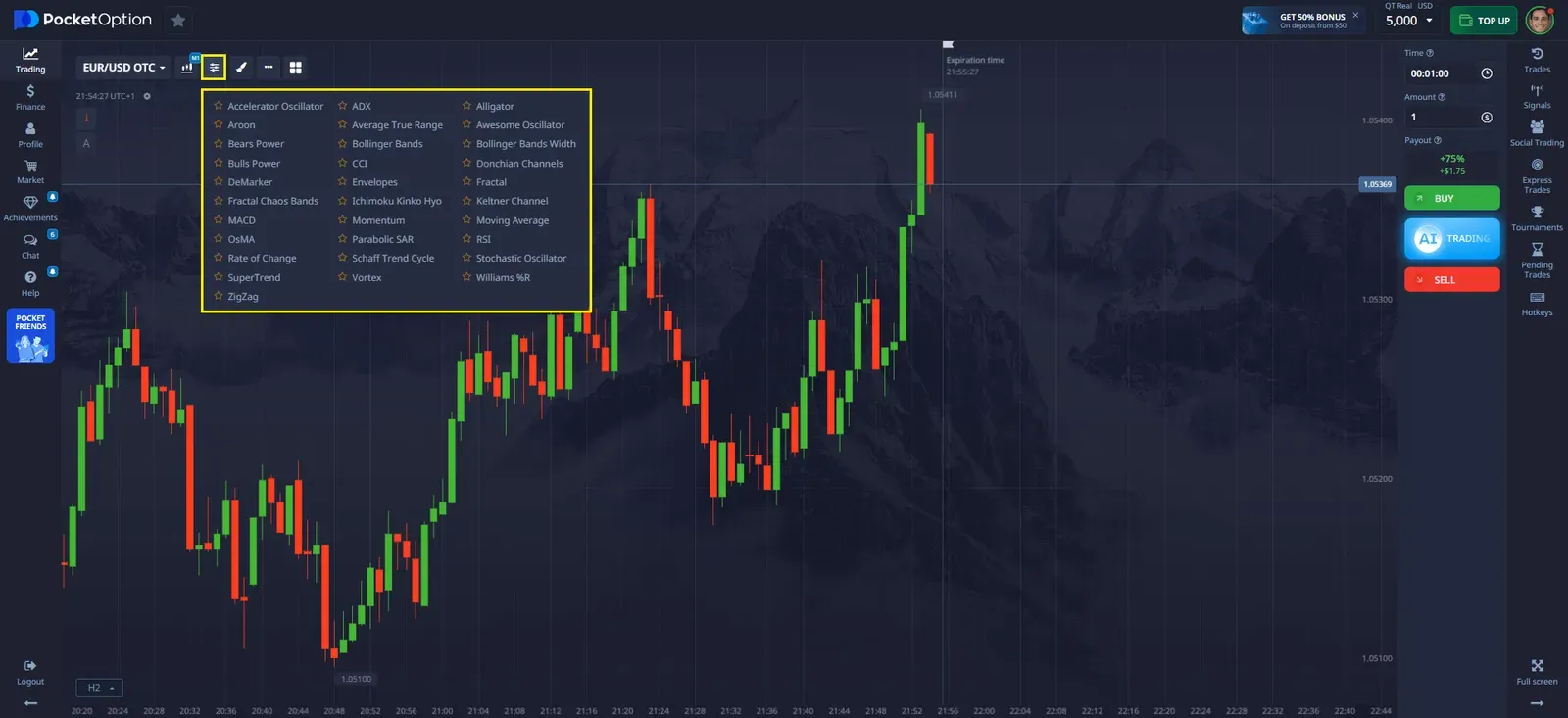Open the chart type toolbar icon

pyautogui.click(x=187, y=68)
